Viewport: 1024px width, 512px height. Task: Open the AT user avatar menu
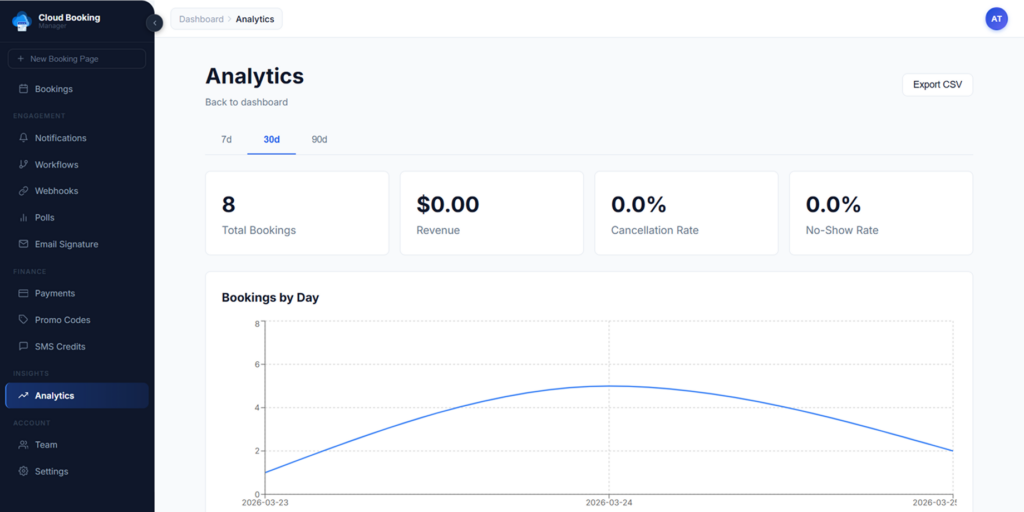(x=996, y=19)
